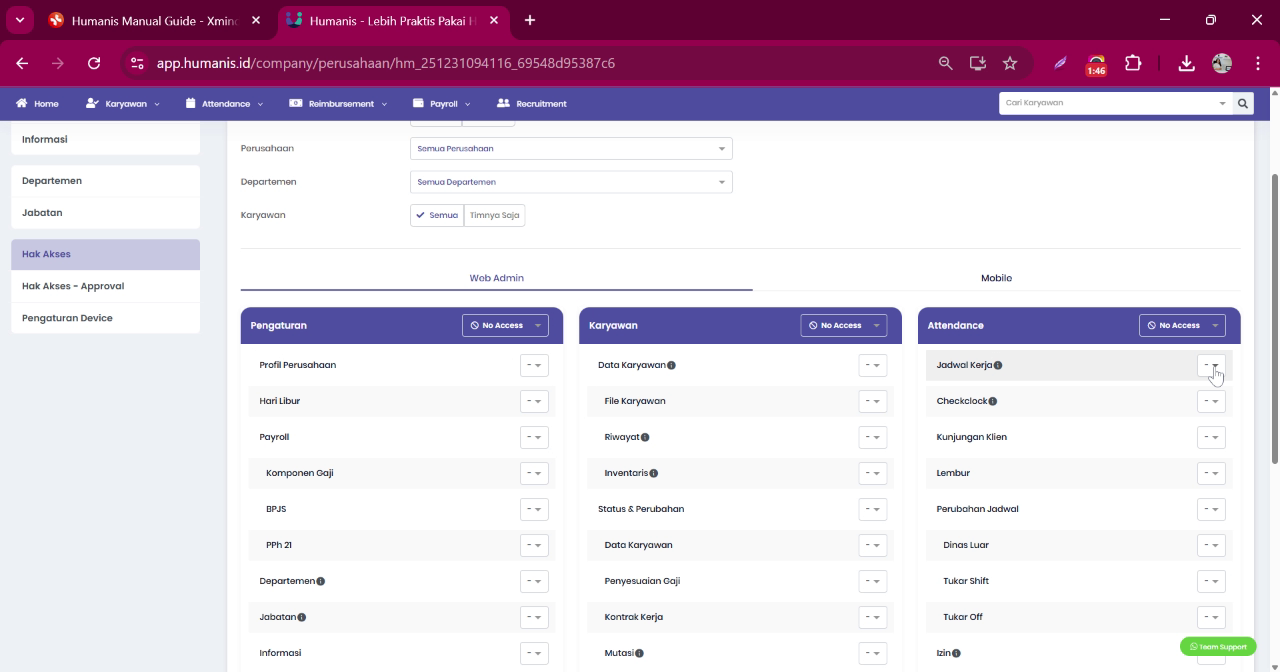The height and width of the screenshot is (672, 1280).
Task: Open access dropdown for BPJS
Action: pos(534,509)
